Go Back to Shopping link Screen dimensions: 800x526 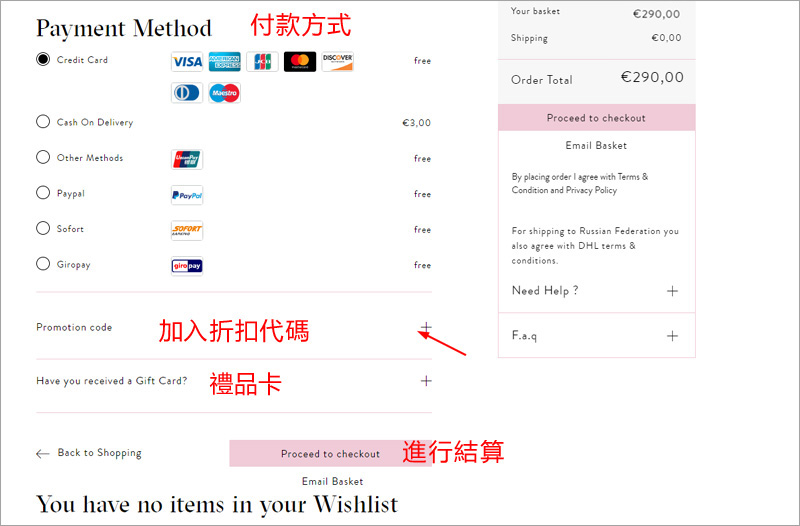(89, 453)
